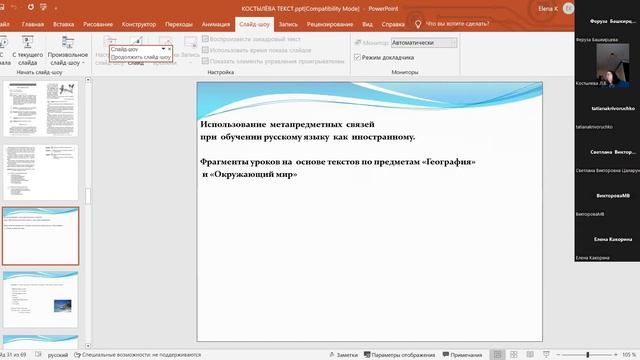The width and height of the screenshot is (640, 360).
Task: Click the redo/repeat icon in title bar
Action: [31, 7]
